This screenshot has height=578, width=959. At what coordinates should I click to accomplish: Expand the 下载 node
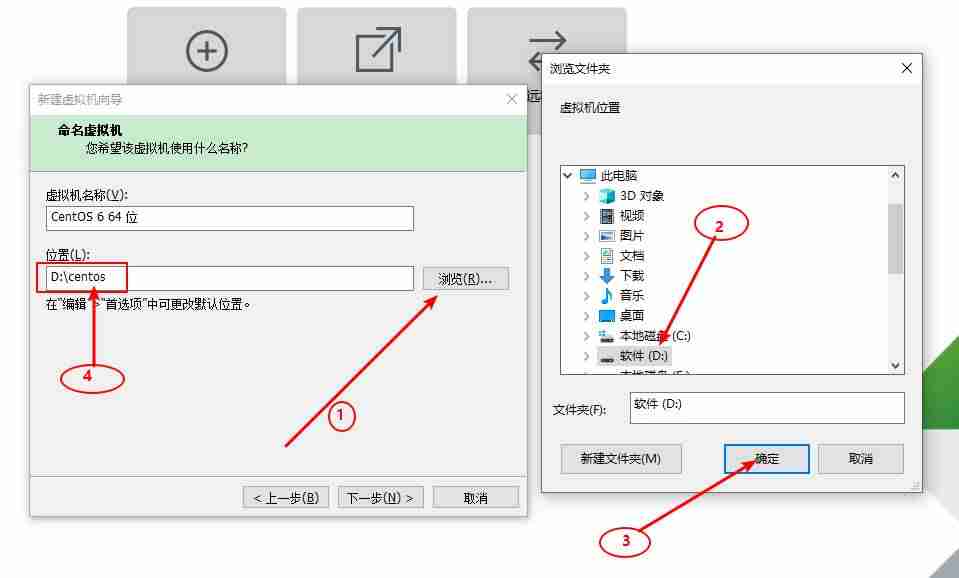pyautogui.click(x=587, y=276)
